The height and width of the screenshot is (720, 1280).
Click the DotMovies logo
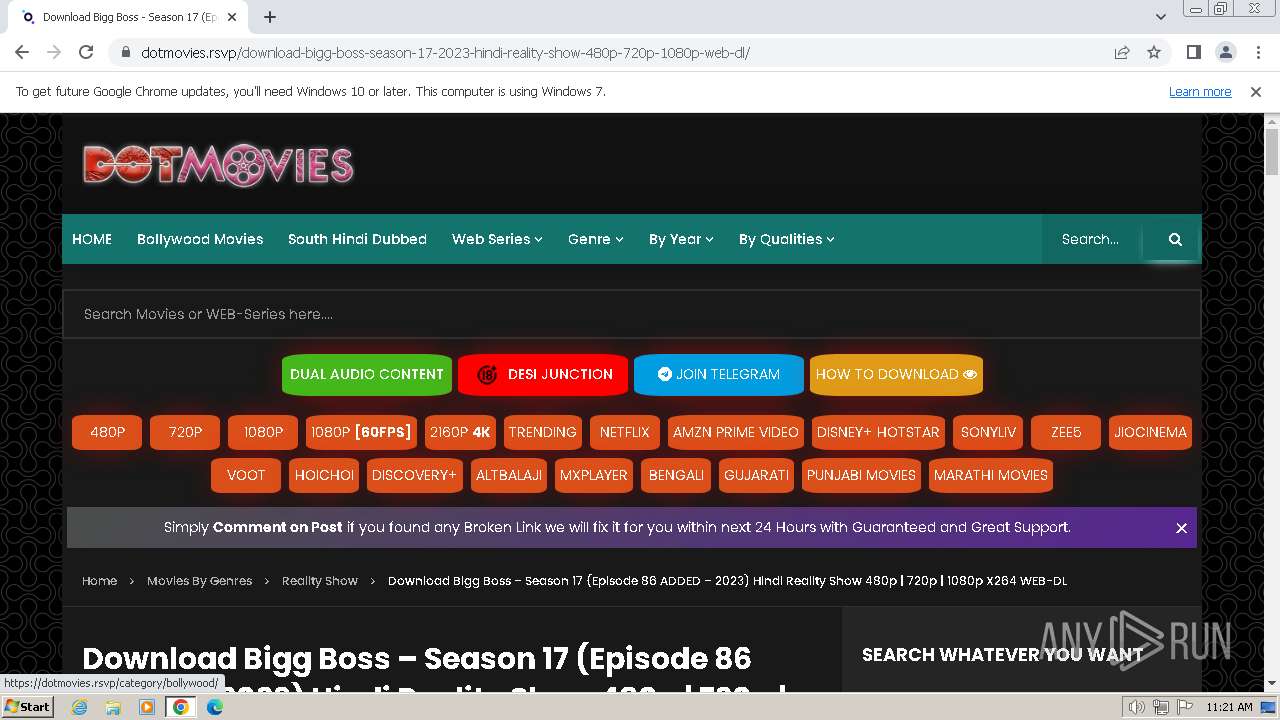[218, 165]
